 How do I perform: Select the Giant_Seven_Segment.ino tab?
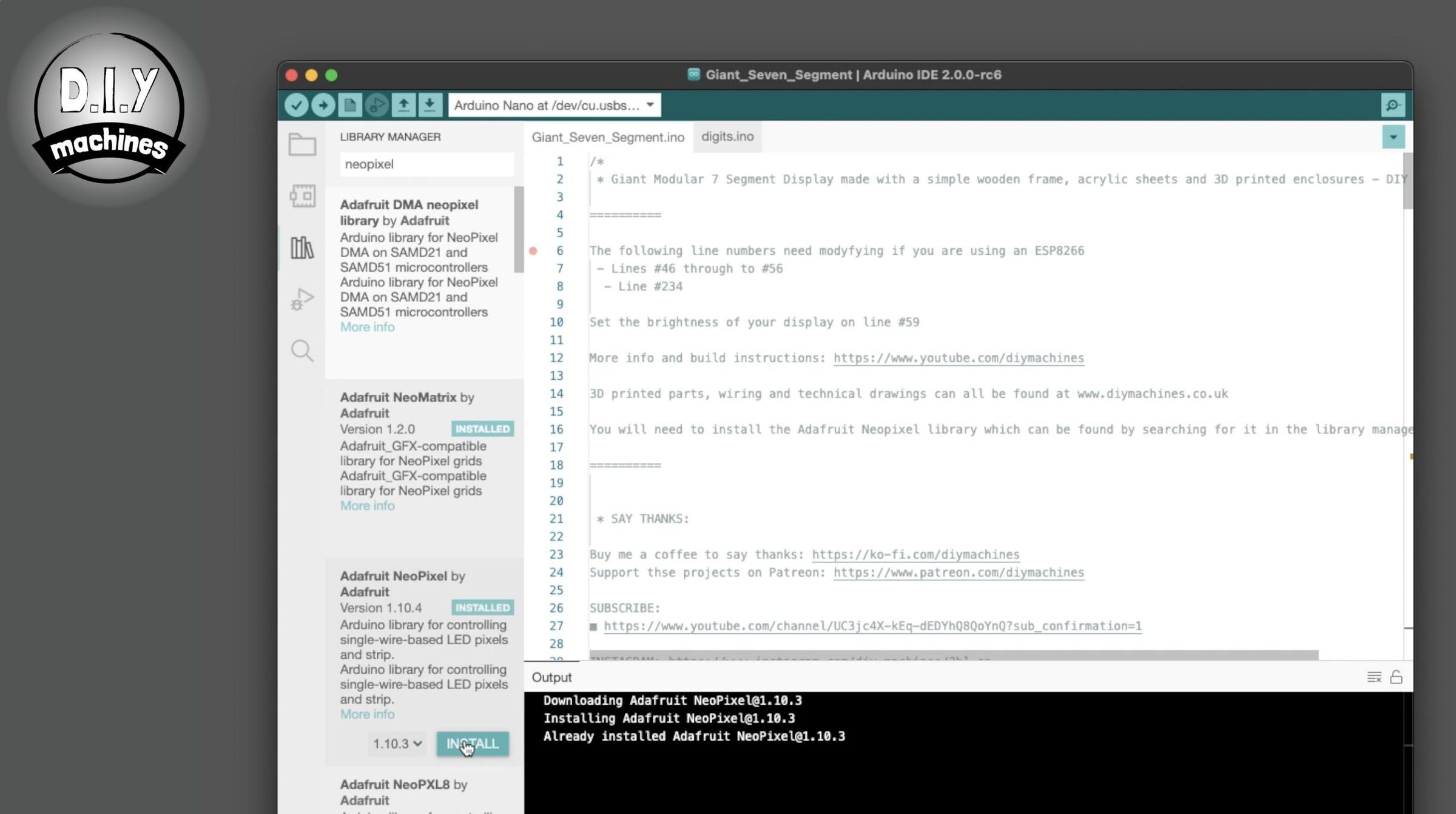pyautogui.click(x=608, y=137)
